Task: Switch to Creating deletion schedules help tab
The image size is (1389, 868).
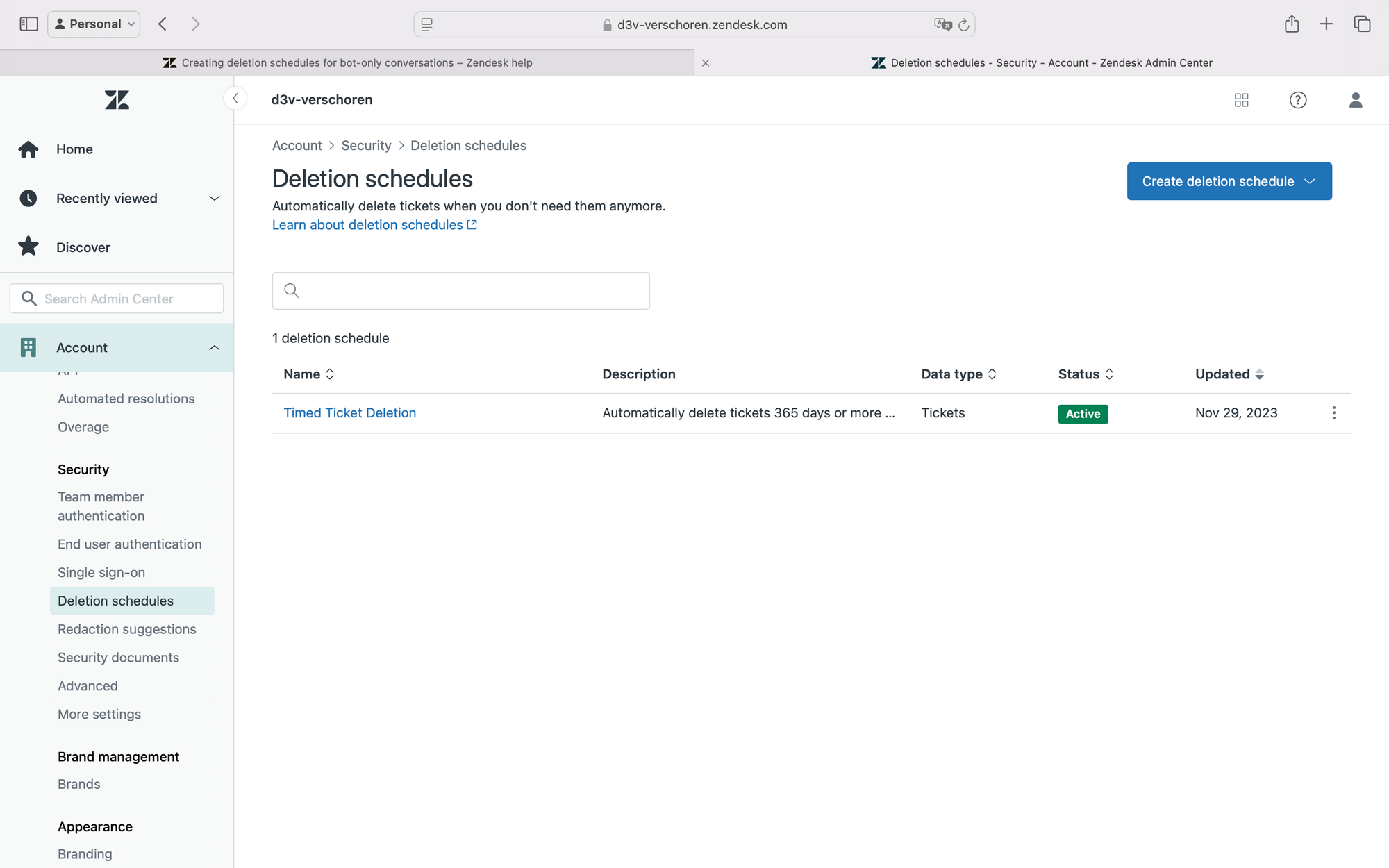Action: pyautogui.click(x=347, y=62)
